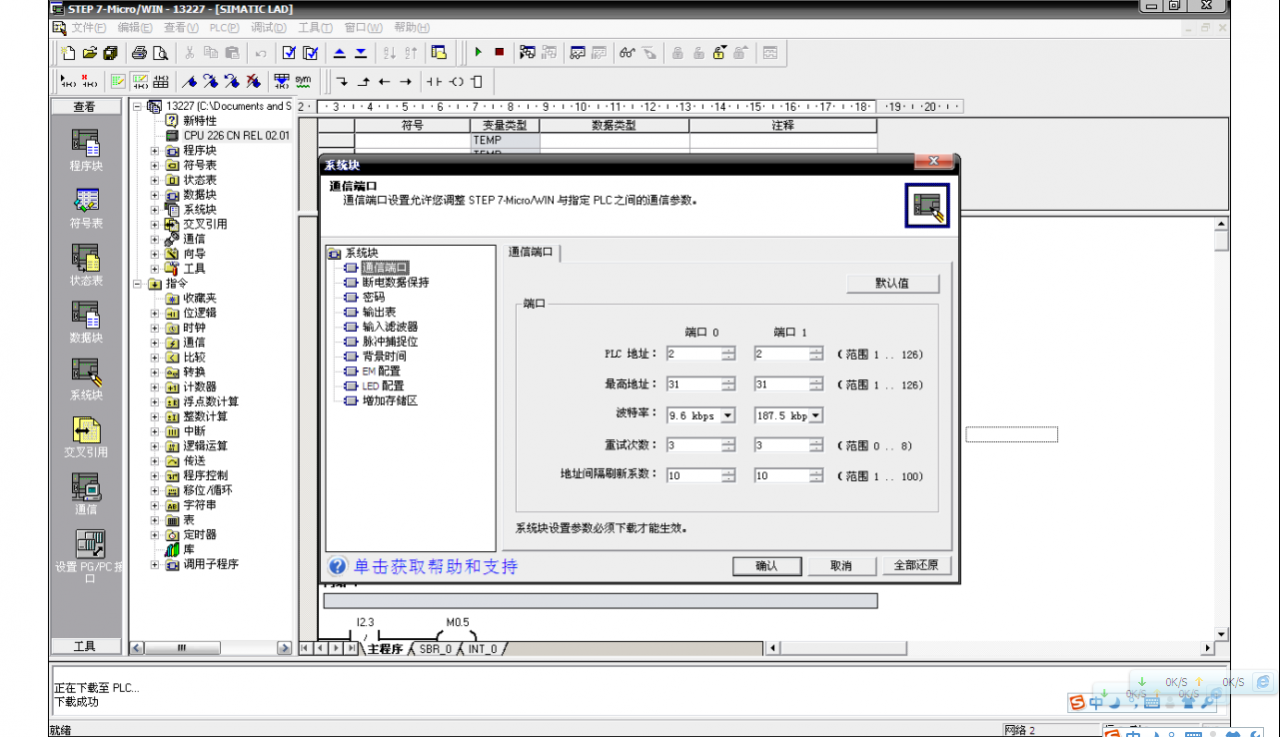Collapse the 指令 tree node
The height and width of the screenshot is (737, 1280).
point(138,284)
